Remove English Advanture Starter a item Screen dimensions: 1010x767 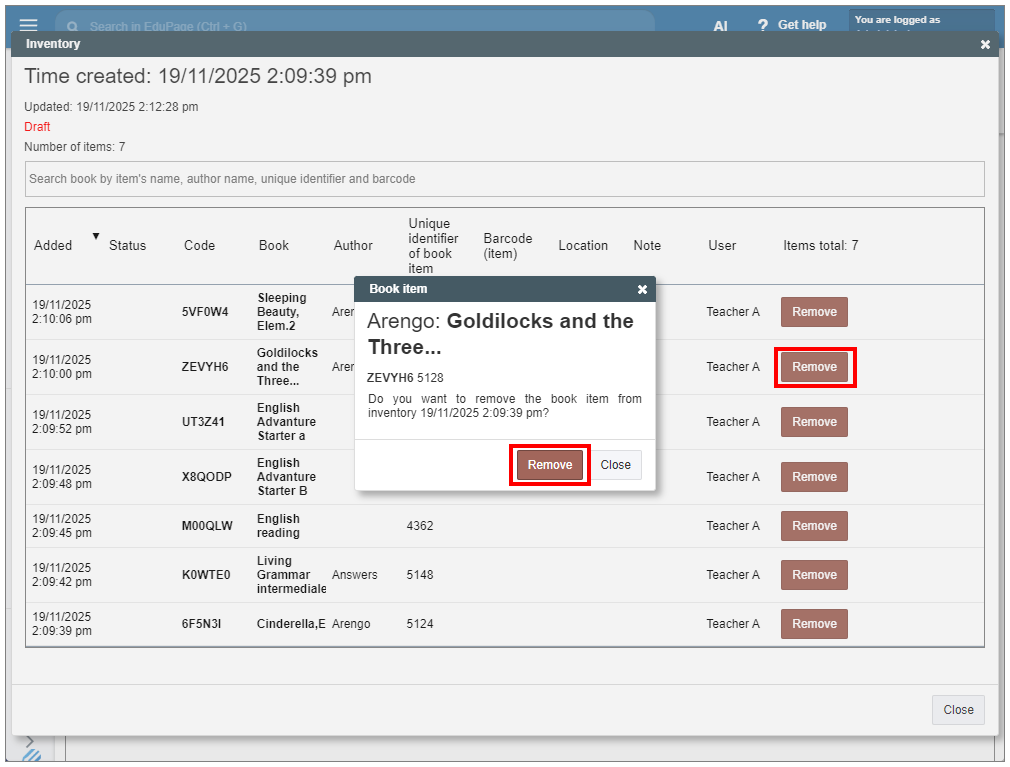point(814,422)
